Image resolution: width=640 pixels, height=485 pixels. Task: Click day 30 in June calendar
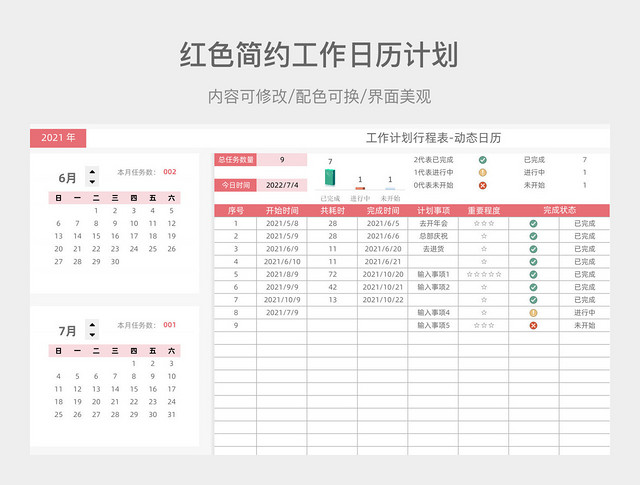(115, 262)
